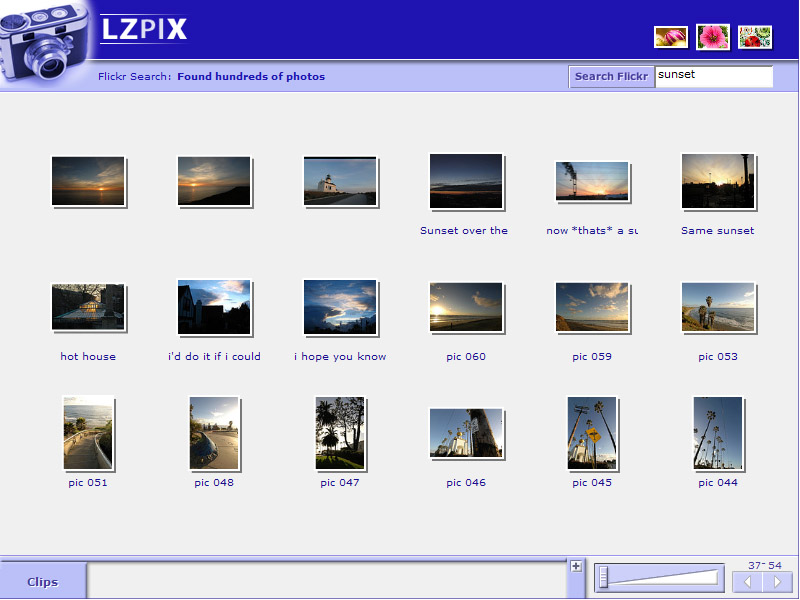Click the LZPIX title text
800x600 pixels.
click(144, 29)
